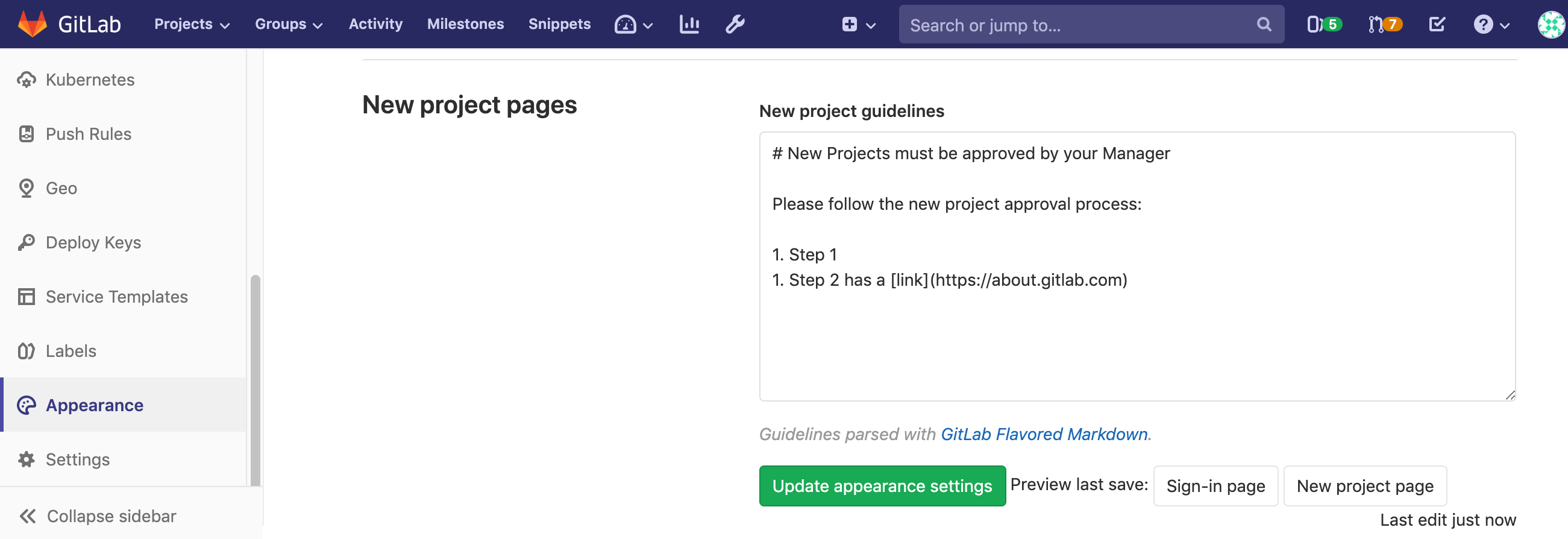
Task: Open the GitLab Flavored Markdown link
Action: pos(1044,434)
